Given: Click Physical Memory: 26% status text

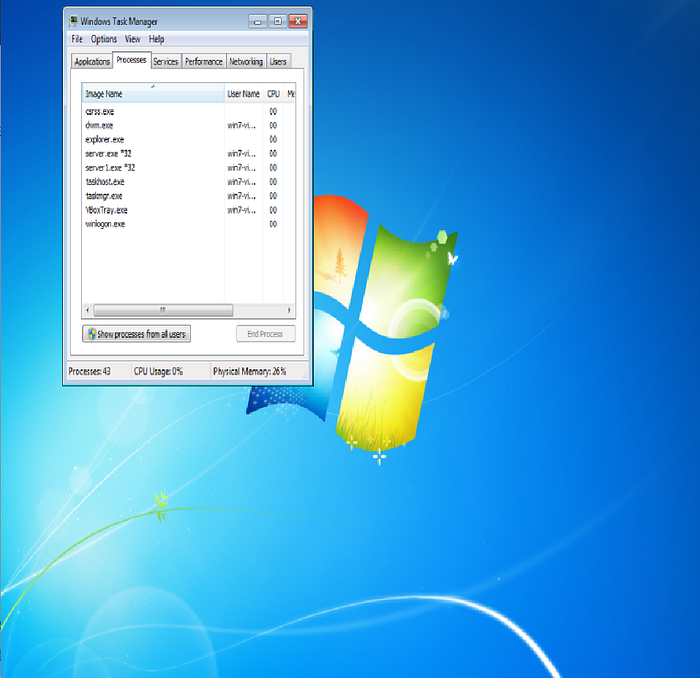Looking at the screenshot, I should coord(250,371).
